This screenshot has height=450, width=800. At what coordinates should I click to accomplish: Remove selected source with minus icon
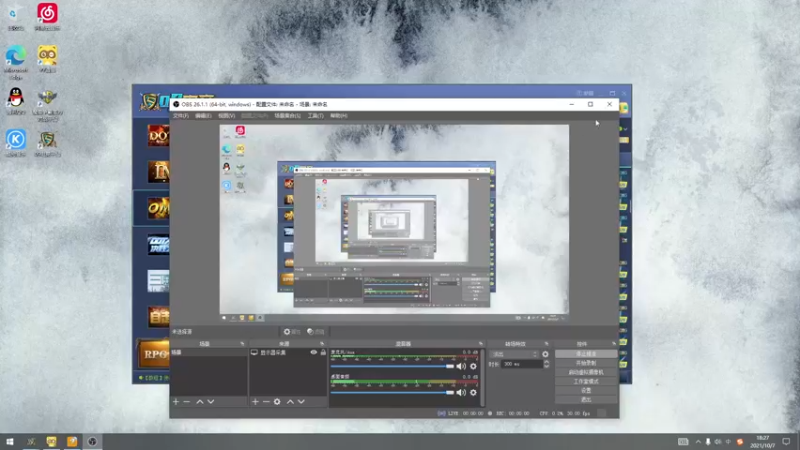(266, 402)
